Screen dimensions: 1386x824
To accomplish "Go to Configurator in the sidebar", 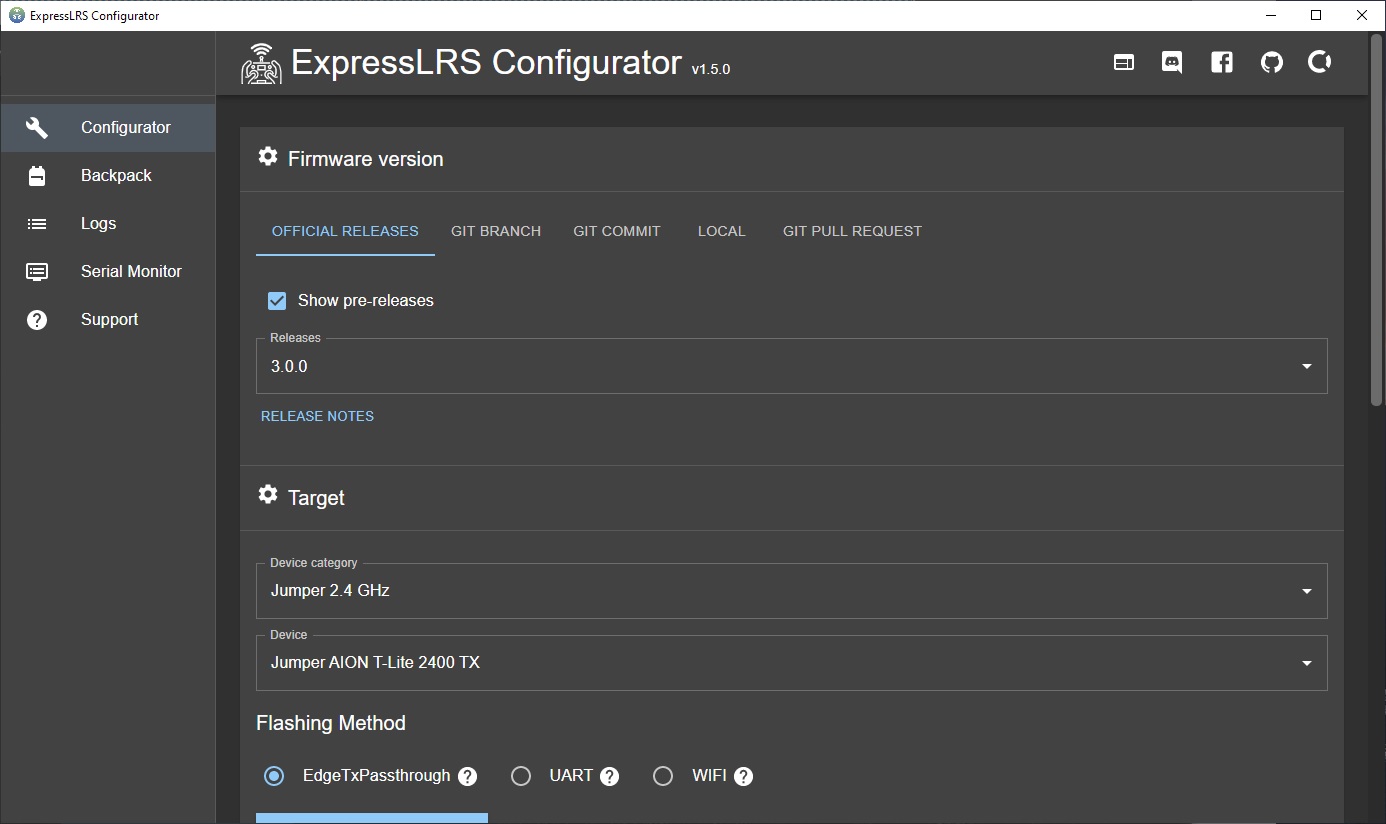I will 107,127.
